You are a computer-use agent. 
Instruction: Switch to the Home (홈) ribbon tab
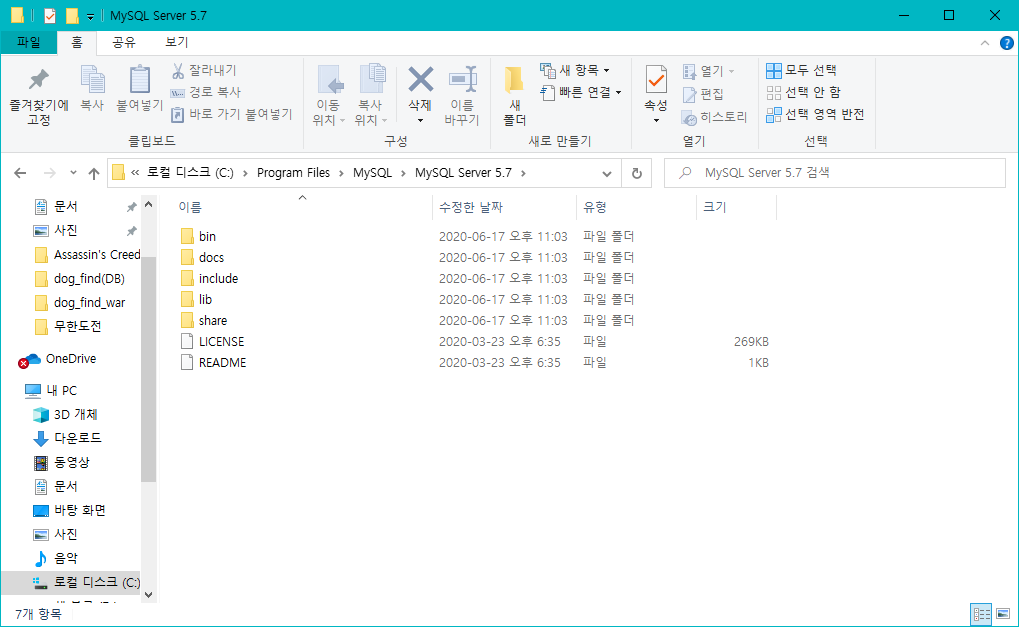pyautogui.click(x=77, y=42)
